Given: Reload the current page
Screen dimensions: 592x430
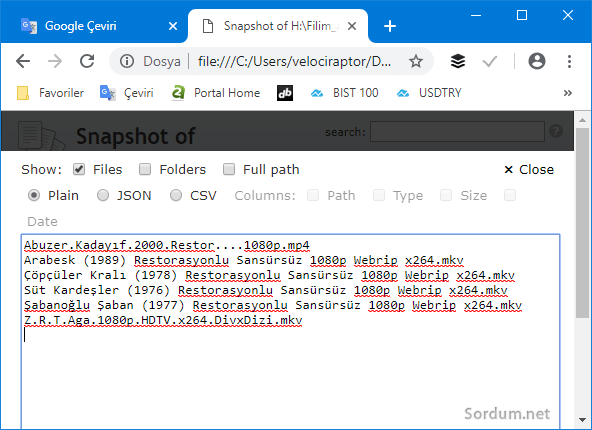Looking at the screenshot, I should 87,61.
